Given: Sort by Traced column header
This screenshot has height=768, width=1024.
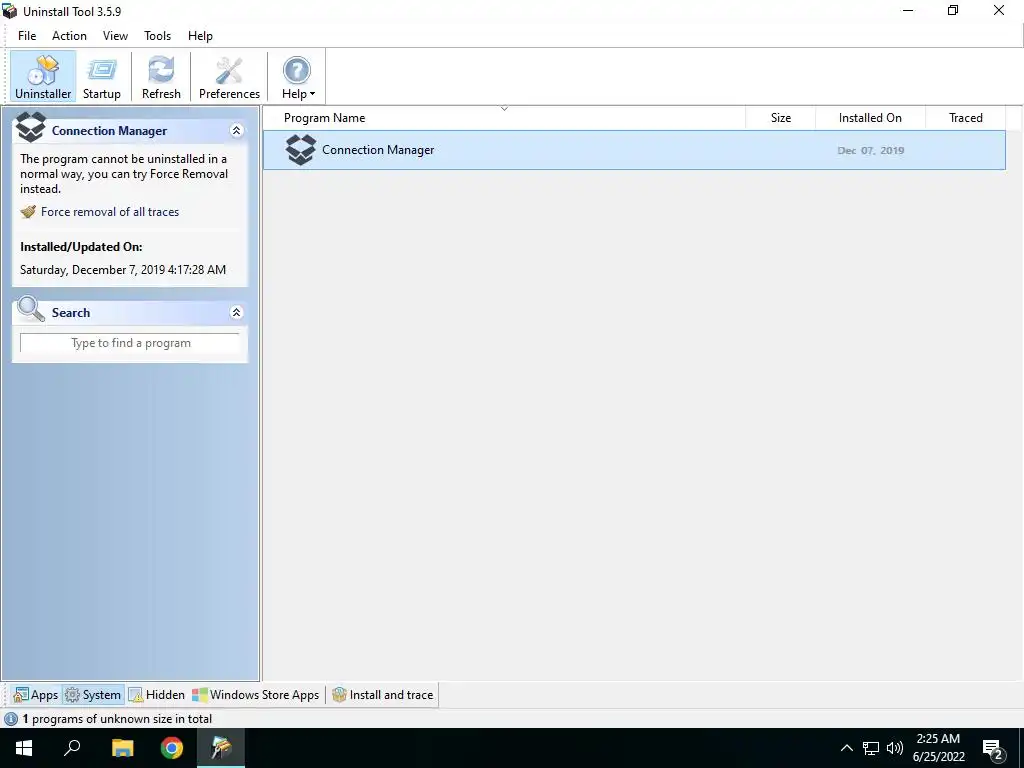Looking at the screenshot, I should [965, 118].
